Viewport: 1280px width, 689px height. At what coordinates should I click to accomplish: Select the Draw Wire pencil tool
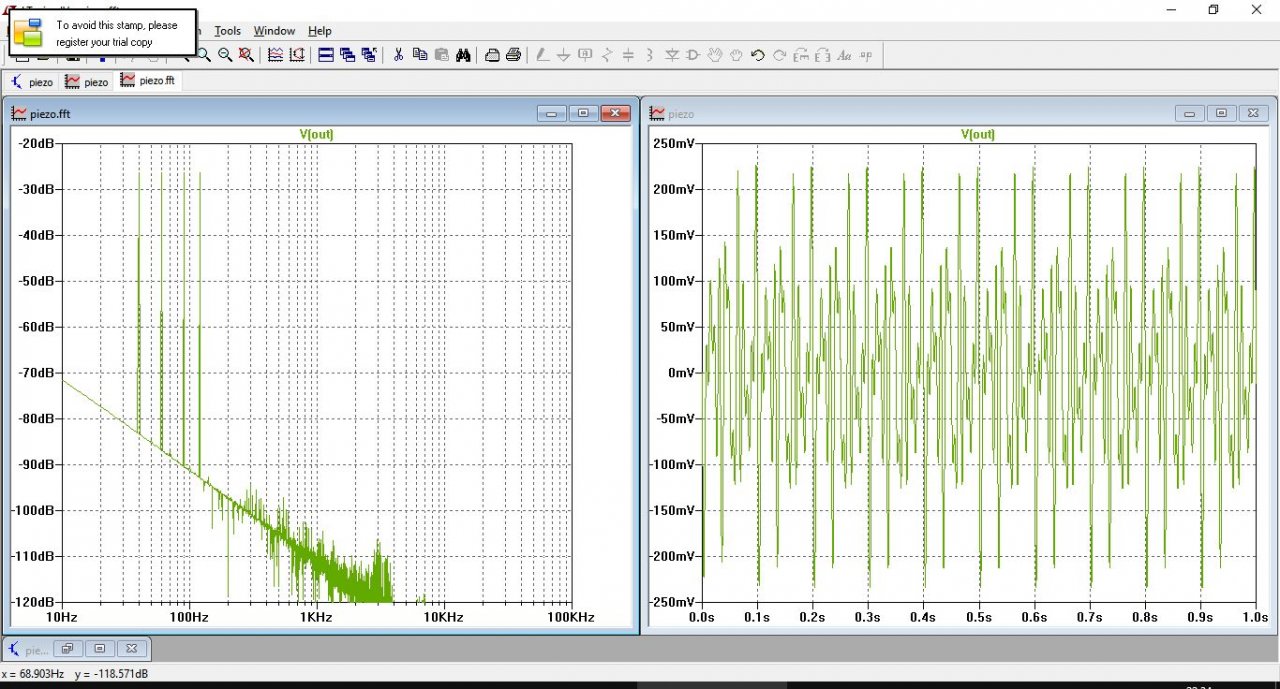pyautogui.click(x=543, y=55)
